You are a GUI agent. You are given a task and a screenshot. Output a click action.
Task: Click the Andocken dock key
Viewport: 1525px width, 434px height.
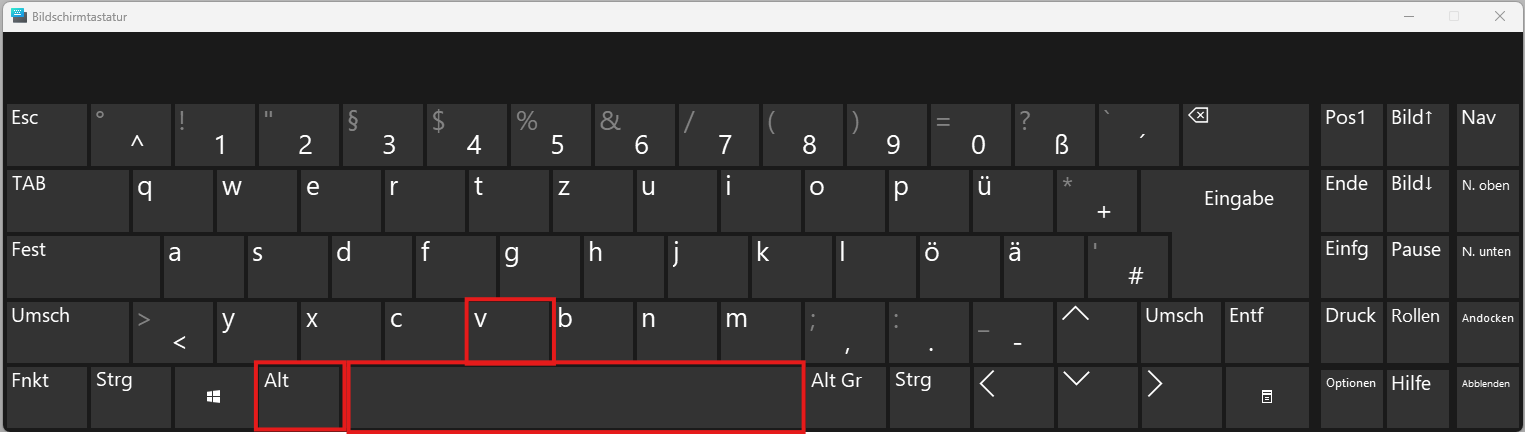click(1486, 331)
